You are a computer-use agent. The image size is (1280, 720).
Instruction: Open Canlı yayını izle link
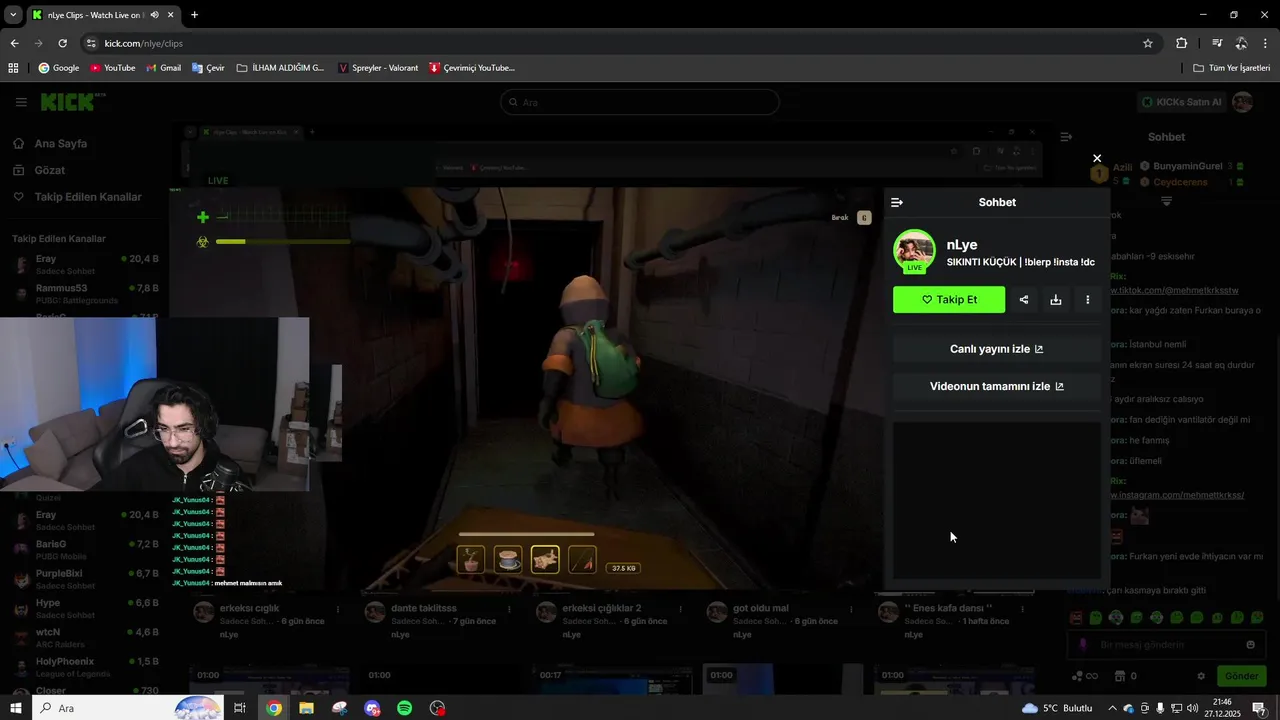point(996,349)
